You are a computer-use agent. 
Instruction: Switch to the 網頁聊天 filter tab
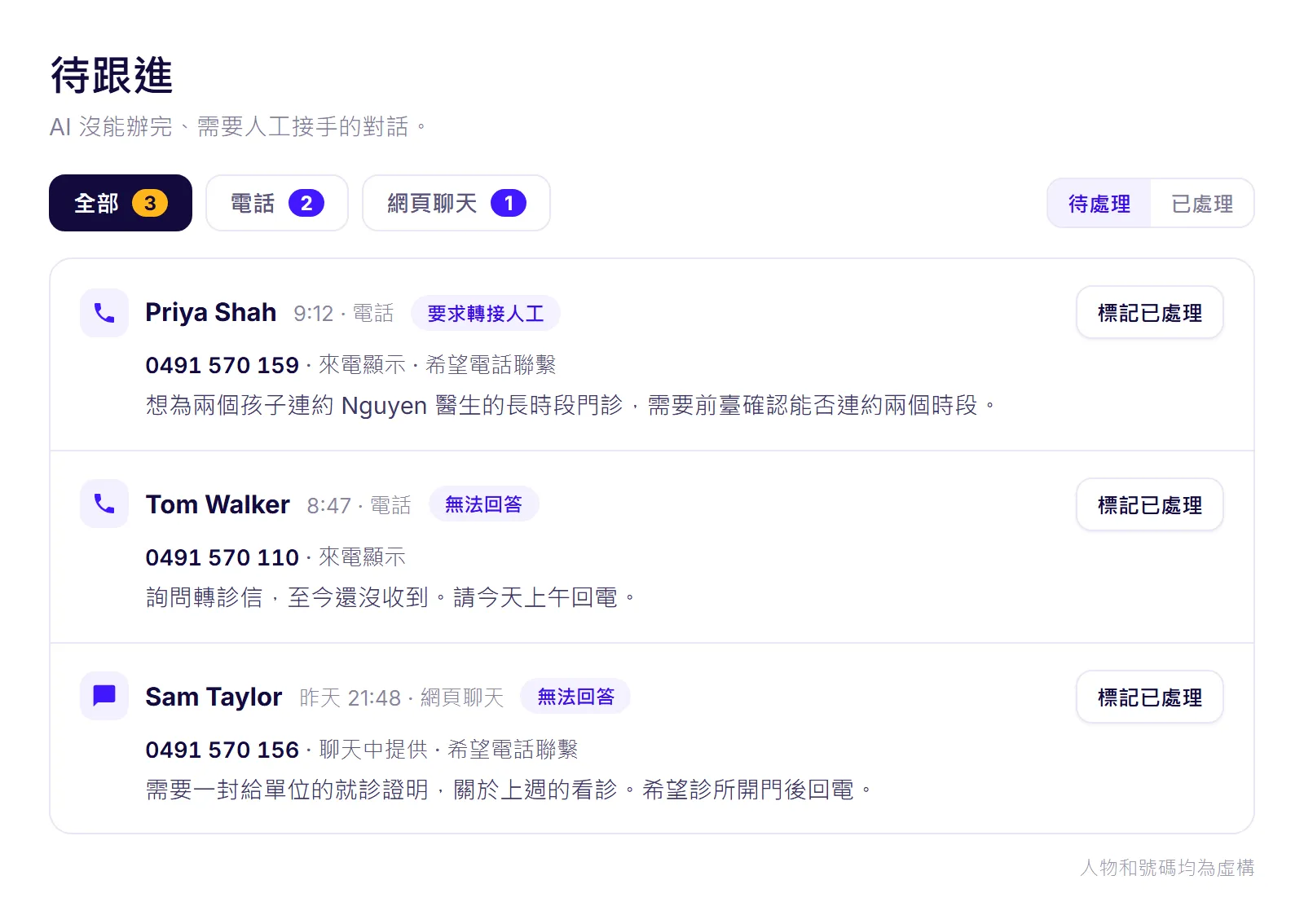(456, 203)
